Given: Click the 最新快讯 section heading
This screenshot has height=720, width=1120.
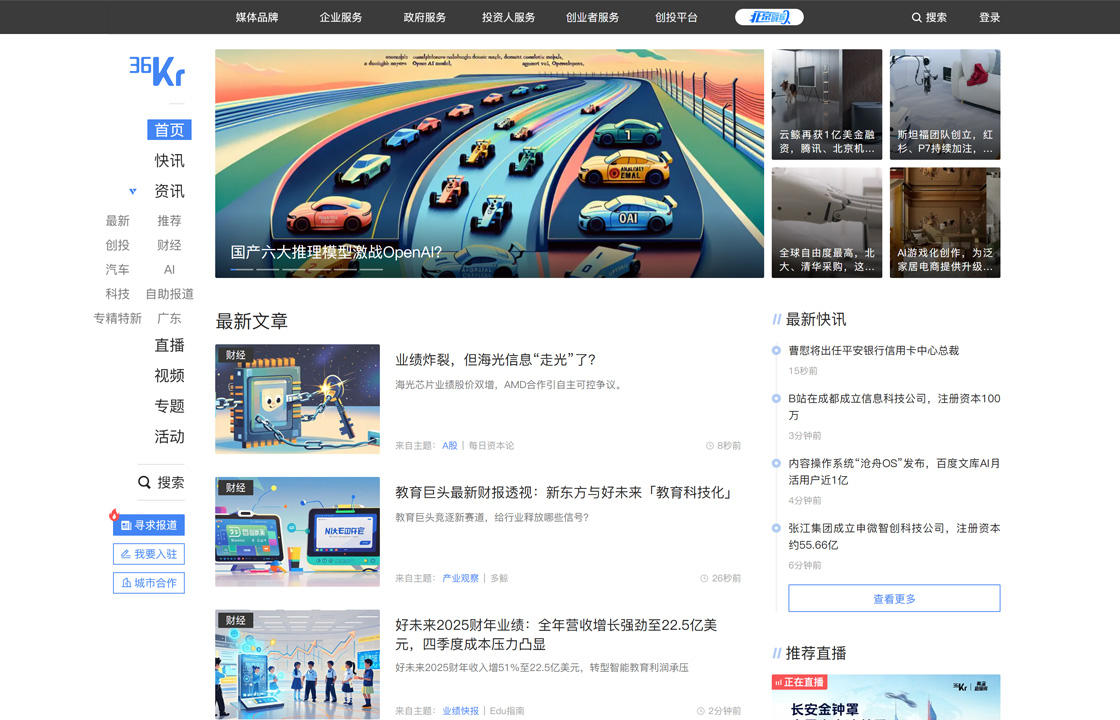Looking at the screenshot, I should (x=816, y=319).
